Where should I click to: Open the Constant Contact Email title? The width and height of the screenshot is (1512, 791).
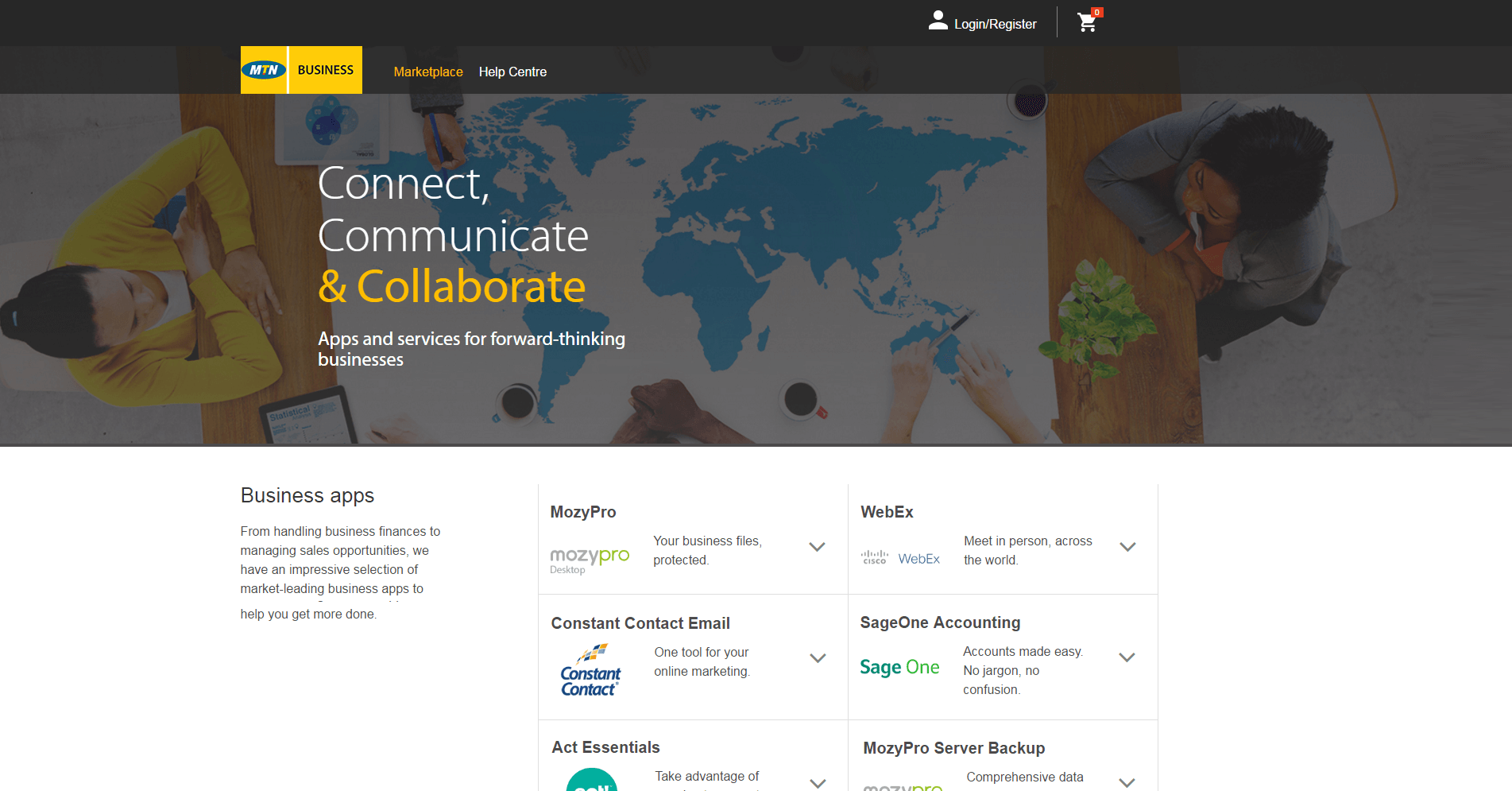[640, 623]
